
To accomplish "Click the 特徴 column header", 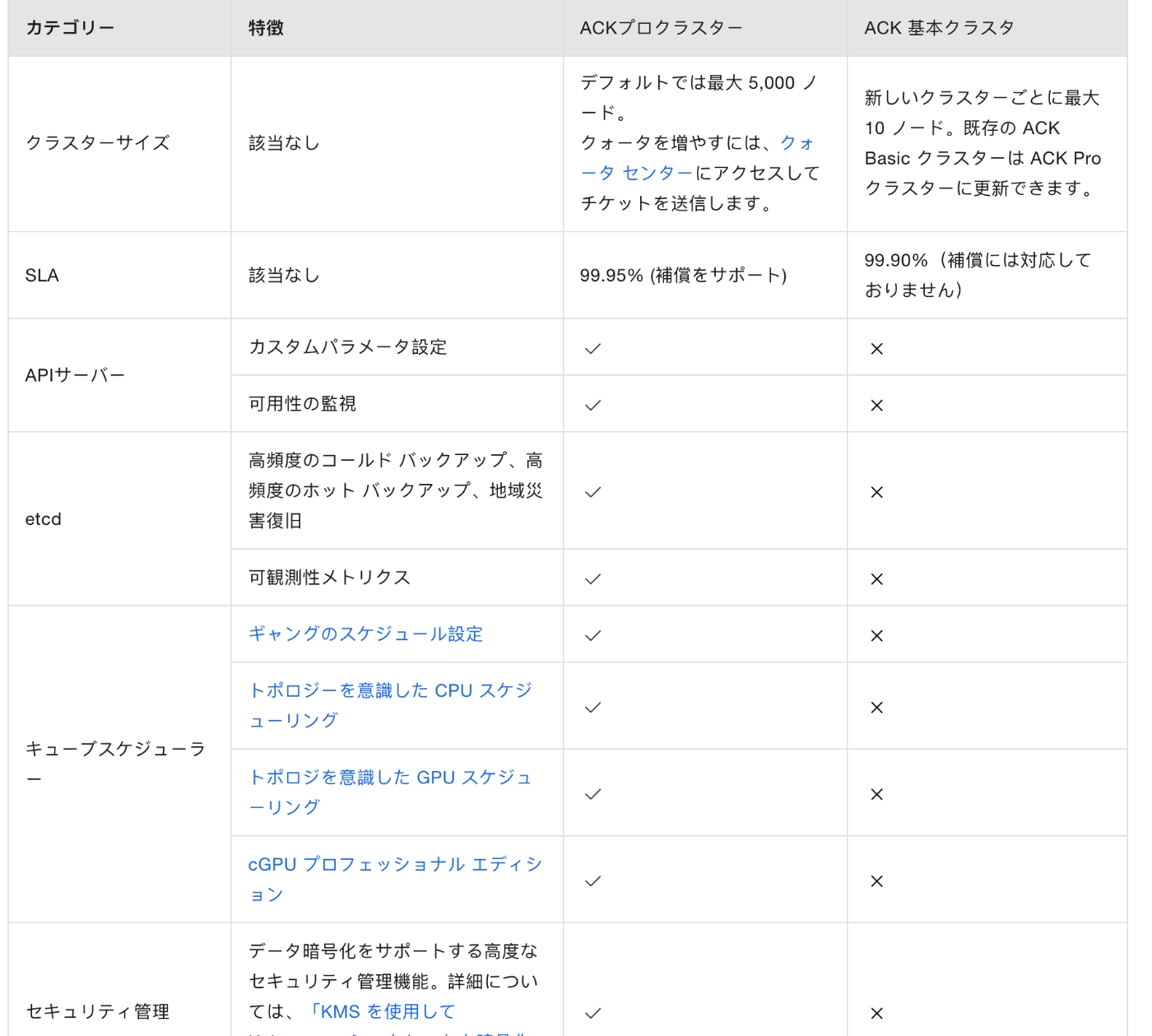I will tap(397, 28).
